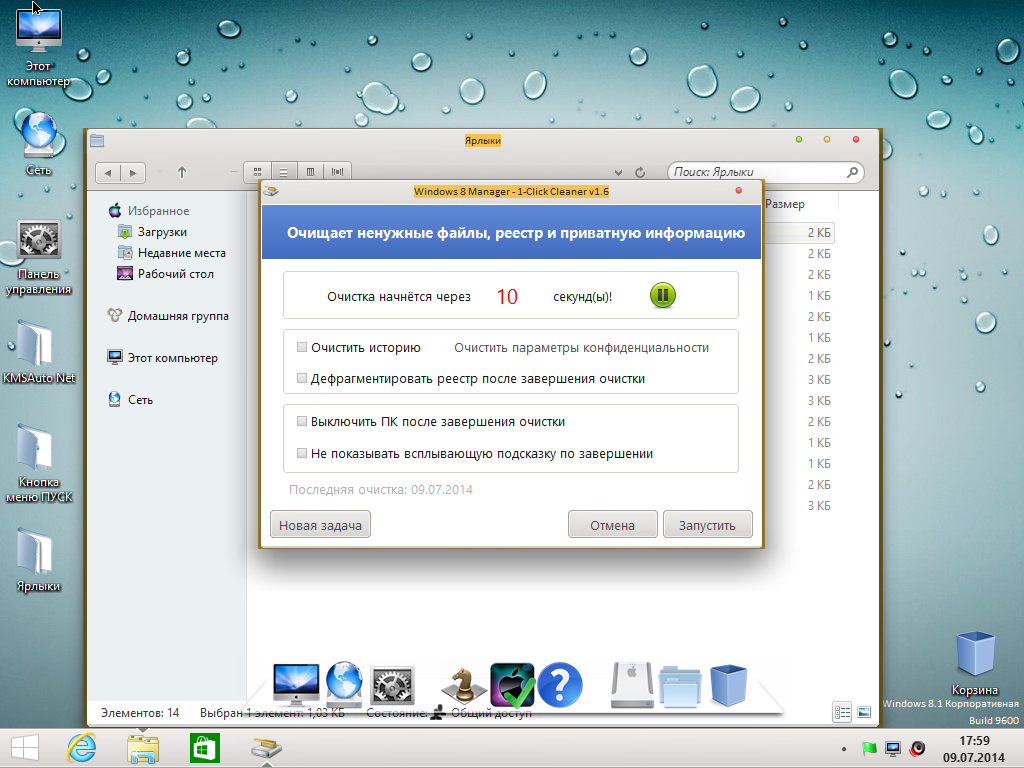Toggle 'Не показывать всплывающую подсказку по завершении'
Image resolution: width=1024 pixels, height=768 pixels.
coord(302,453)
